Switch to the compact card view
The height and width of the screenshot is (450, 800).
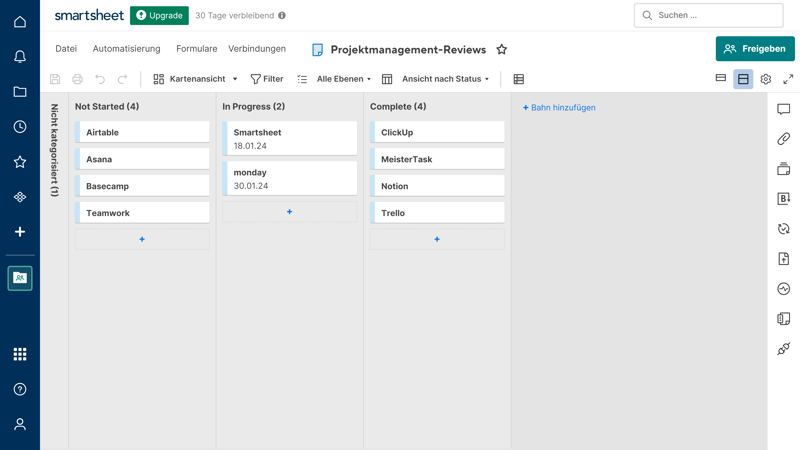pyautogui.click(x=721, y=78)
